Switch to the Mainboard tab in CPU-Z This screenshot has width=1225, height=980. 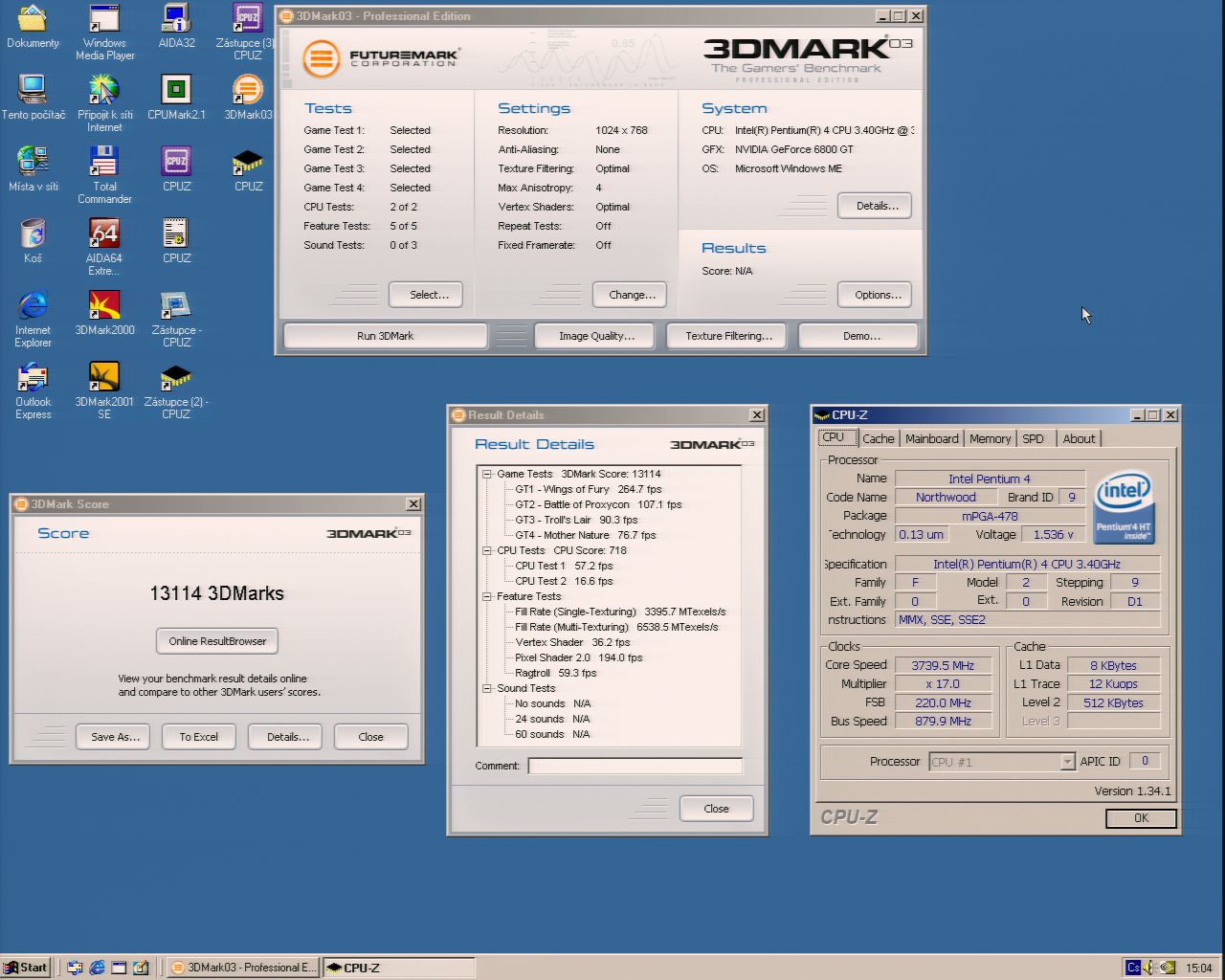[x=931, y=438]
